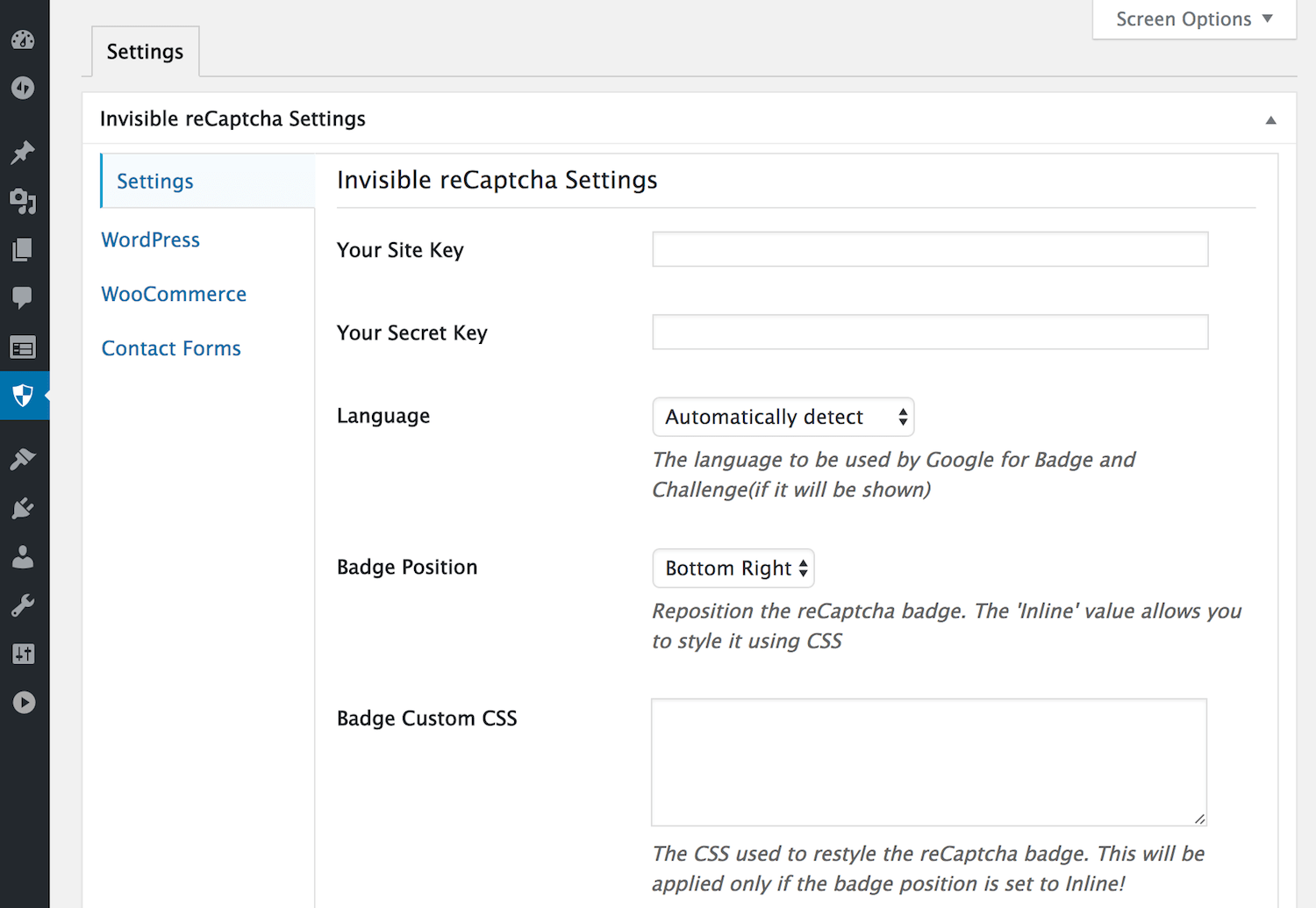Click the Your Site Key field
Viewport: 1316px width, 908px height.
(x=930, y=250)
